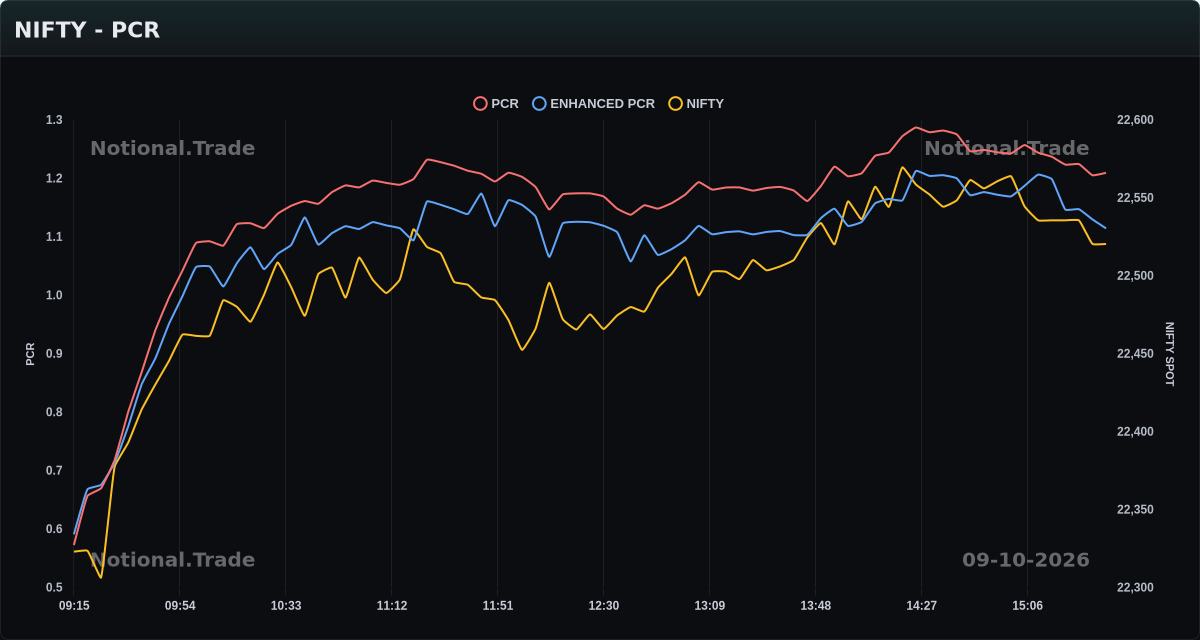
Task: Click the 0.5 PCR axis value
Action: coord(54,588)
